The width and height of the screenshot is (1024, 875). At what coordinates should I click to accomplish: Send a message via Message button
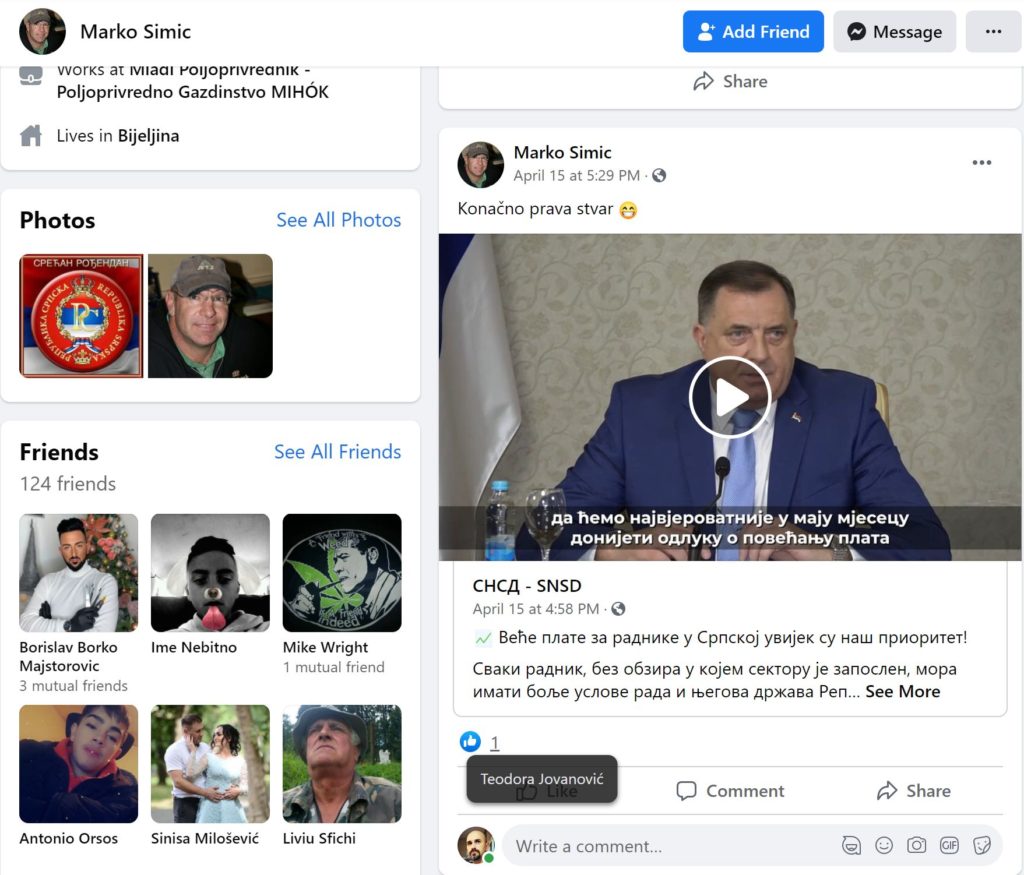(x=894, y=32)
